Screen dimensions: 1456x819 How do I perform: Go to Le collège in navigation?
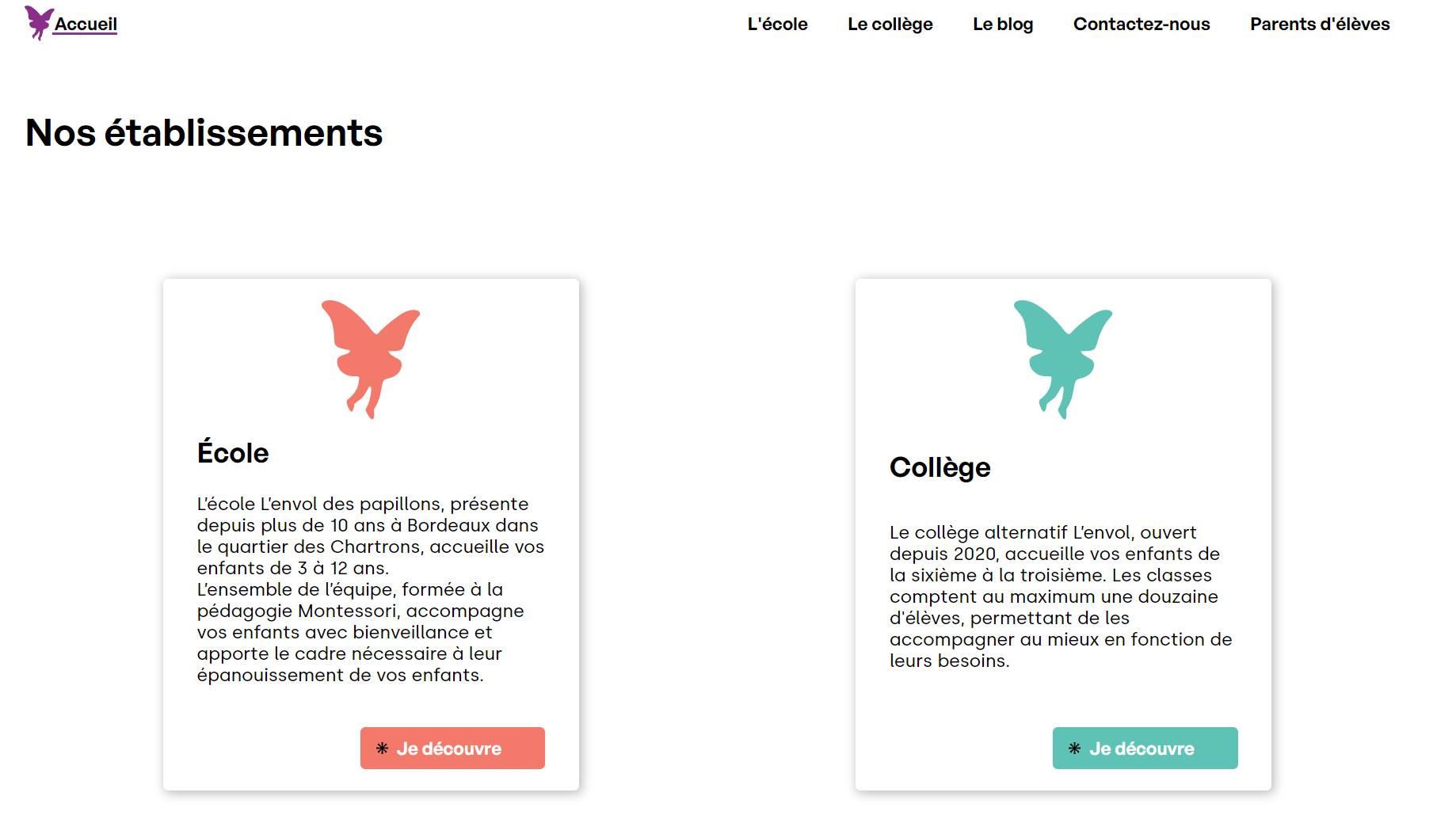pos(890,24)
